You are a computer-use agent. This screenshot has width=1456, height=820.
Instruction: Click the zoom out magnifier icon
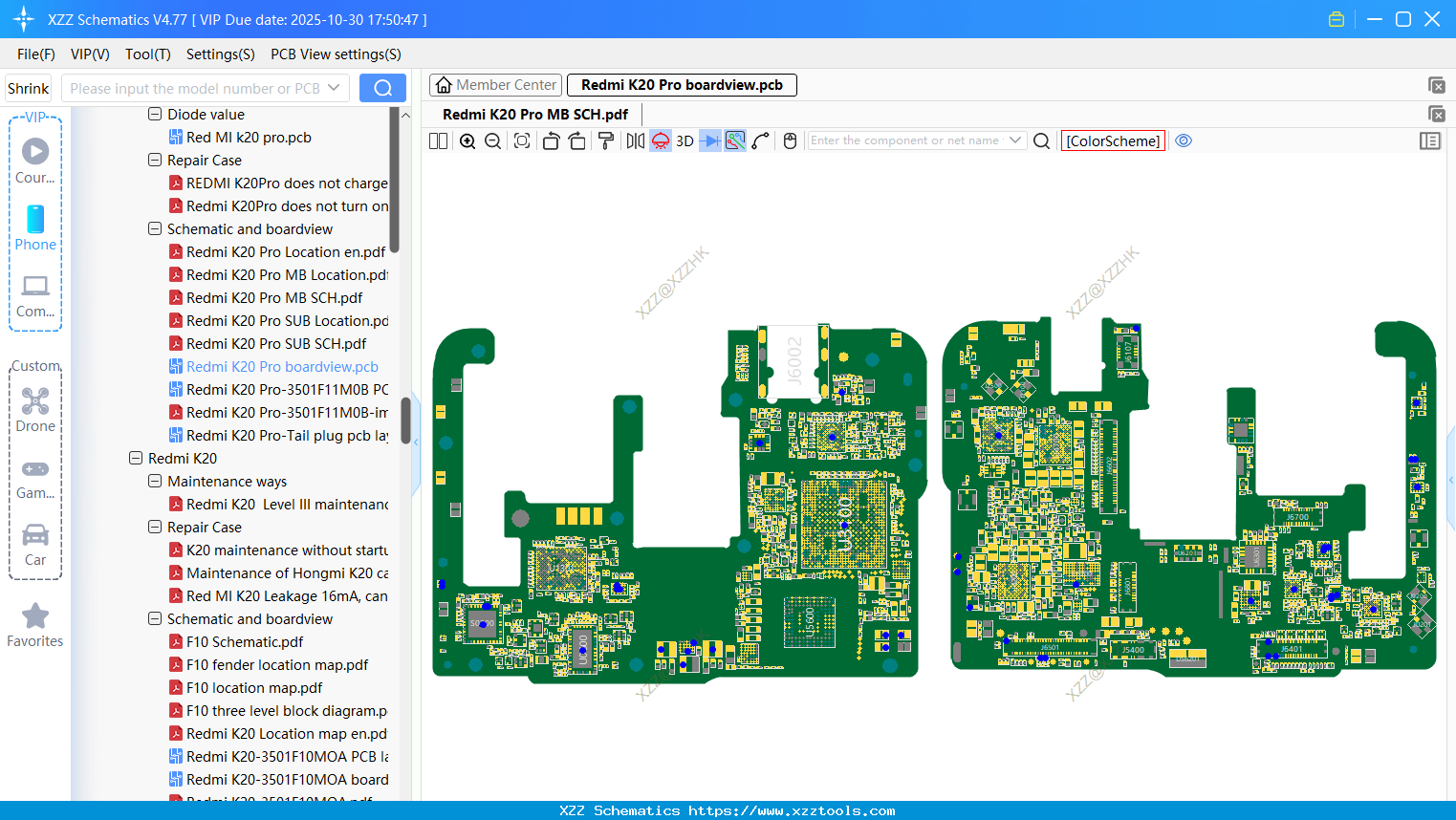tap(493, 141)
